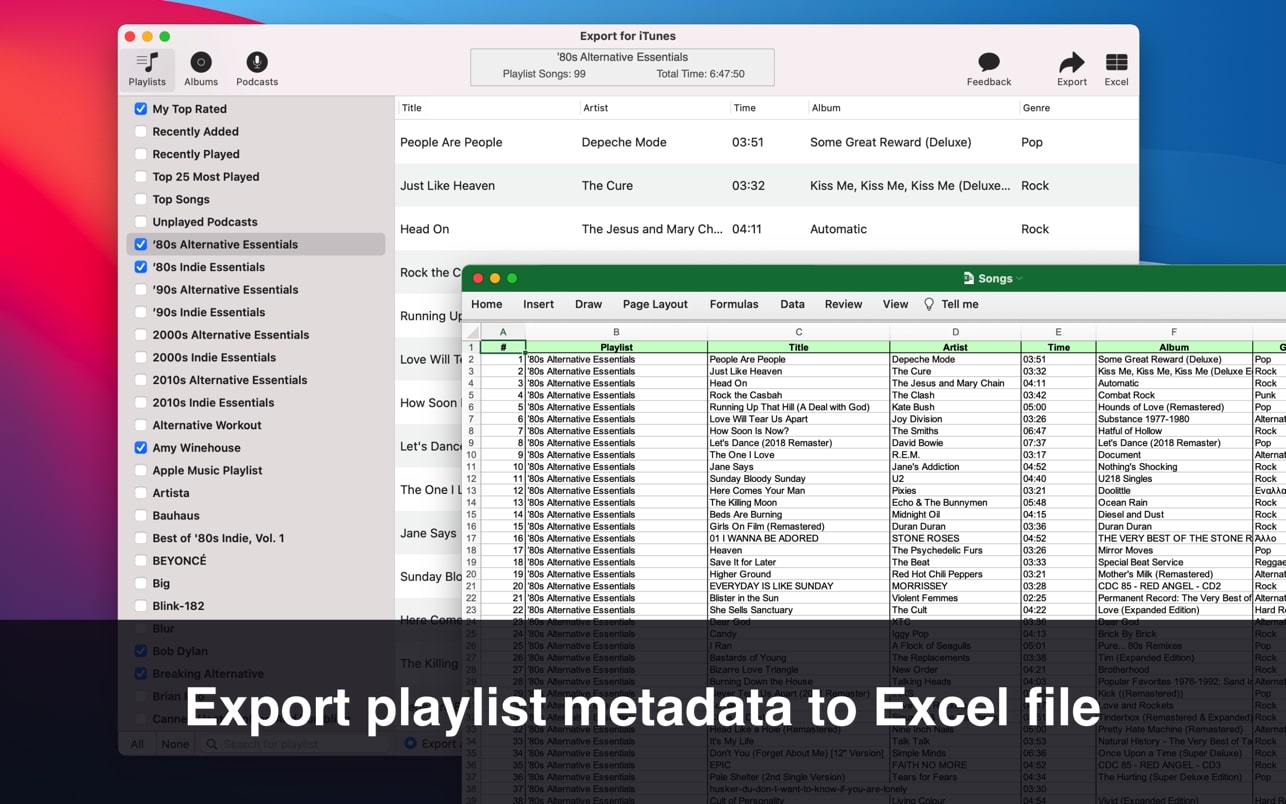Click the Excel spreadsheet icon

1116,63
